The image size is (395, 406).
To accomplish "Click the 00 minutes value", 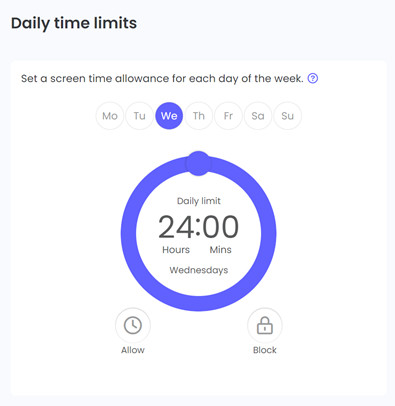I will [221, 227].
